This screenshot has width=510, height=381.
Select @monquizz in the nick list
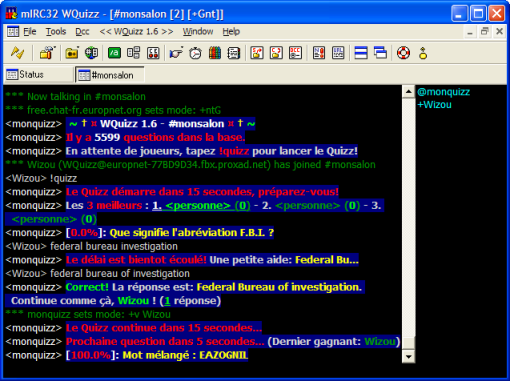click(x=444, y=92)
